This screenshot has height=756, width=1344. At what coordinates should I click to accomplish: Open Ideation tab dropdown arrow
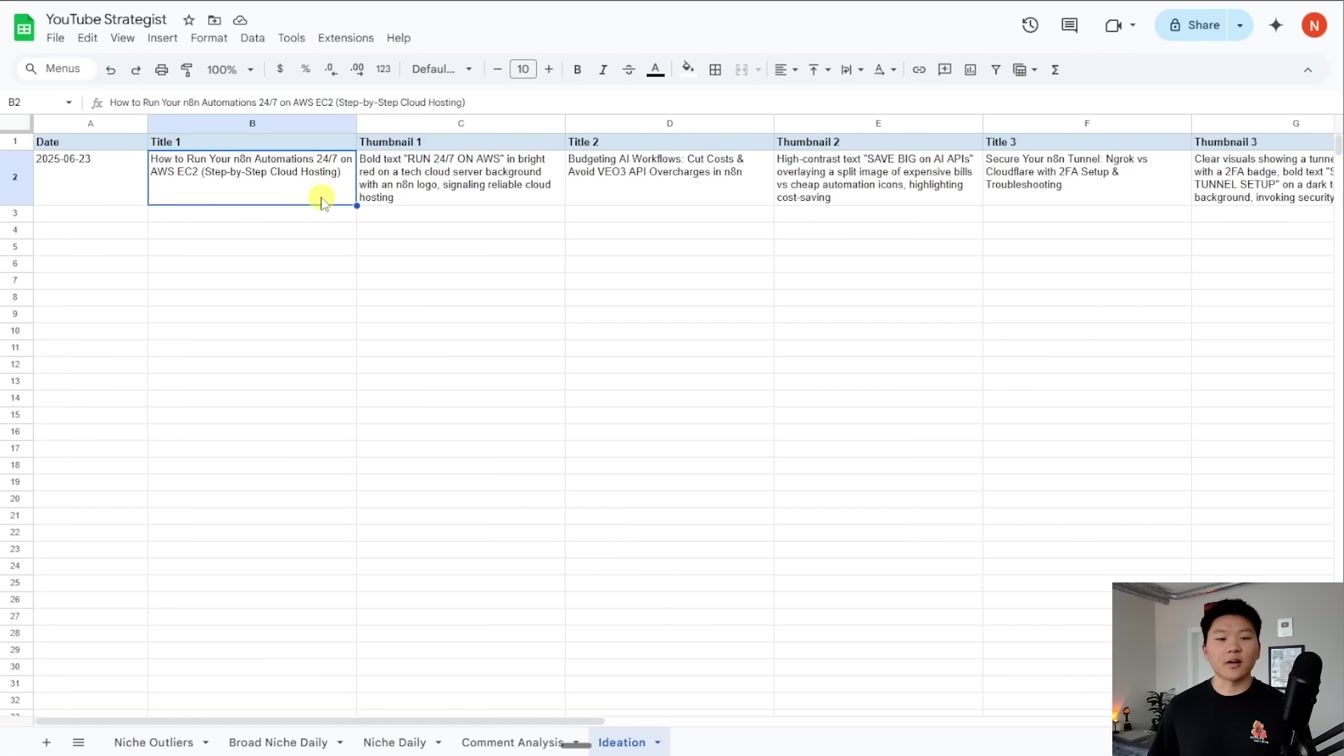click(658, 742)
